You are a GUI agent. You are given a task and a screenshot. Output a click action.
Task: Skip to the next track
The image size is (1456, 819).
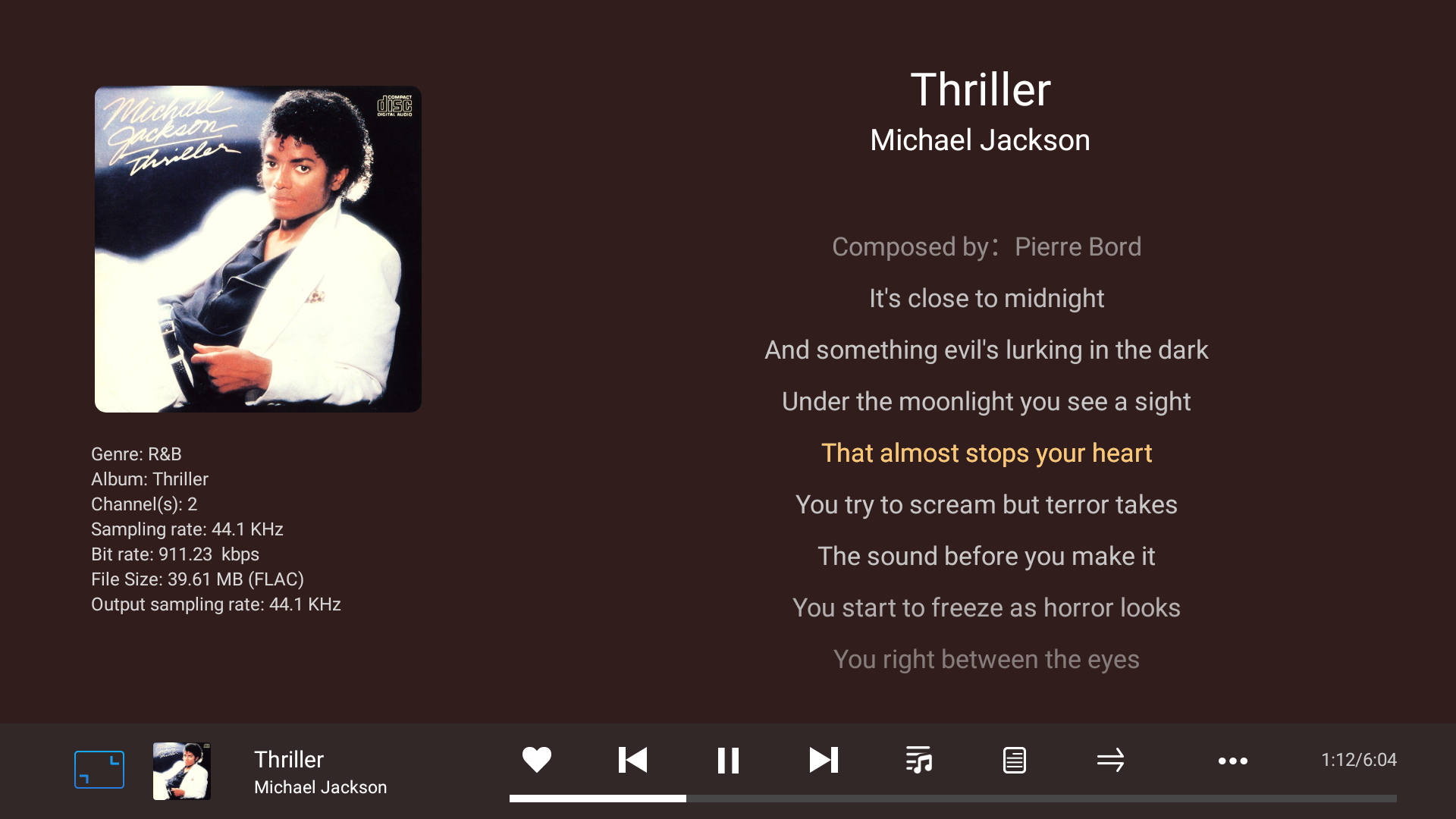tap(824, 760)
